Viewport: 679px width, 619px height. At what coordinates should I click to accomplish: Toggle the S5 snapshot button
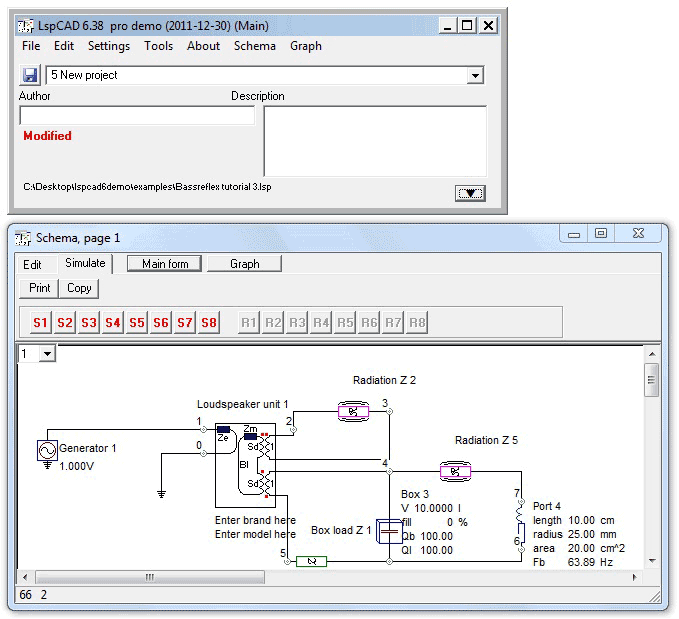pos(137,323)
